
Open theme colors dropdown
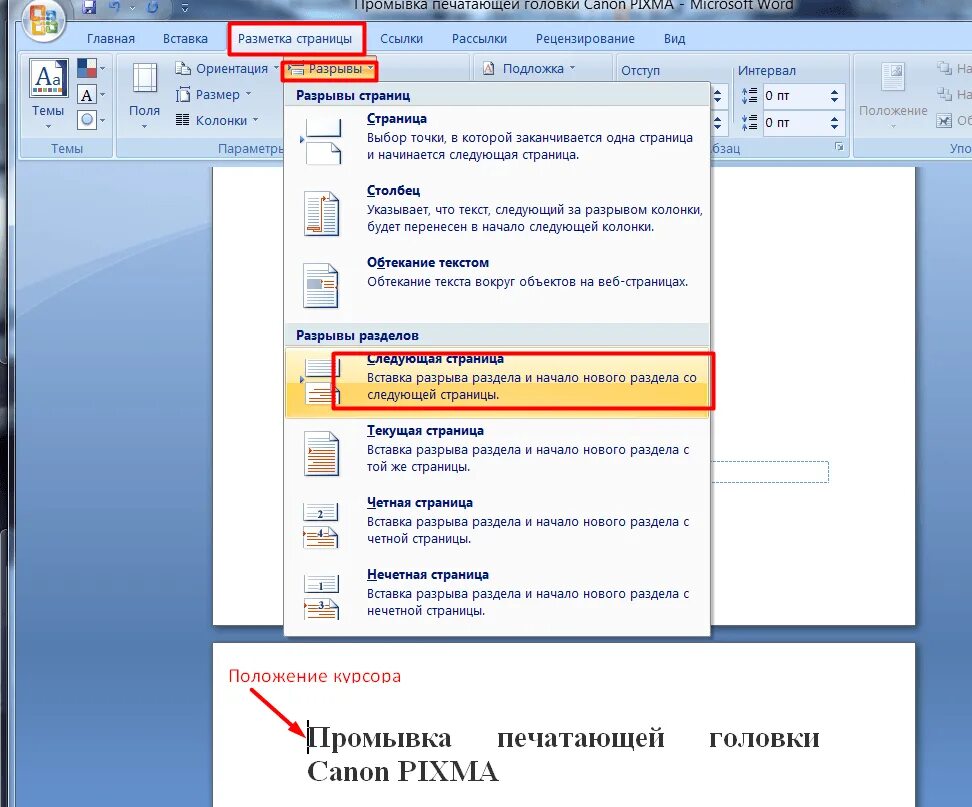coord(91,68)
